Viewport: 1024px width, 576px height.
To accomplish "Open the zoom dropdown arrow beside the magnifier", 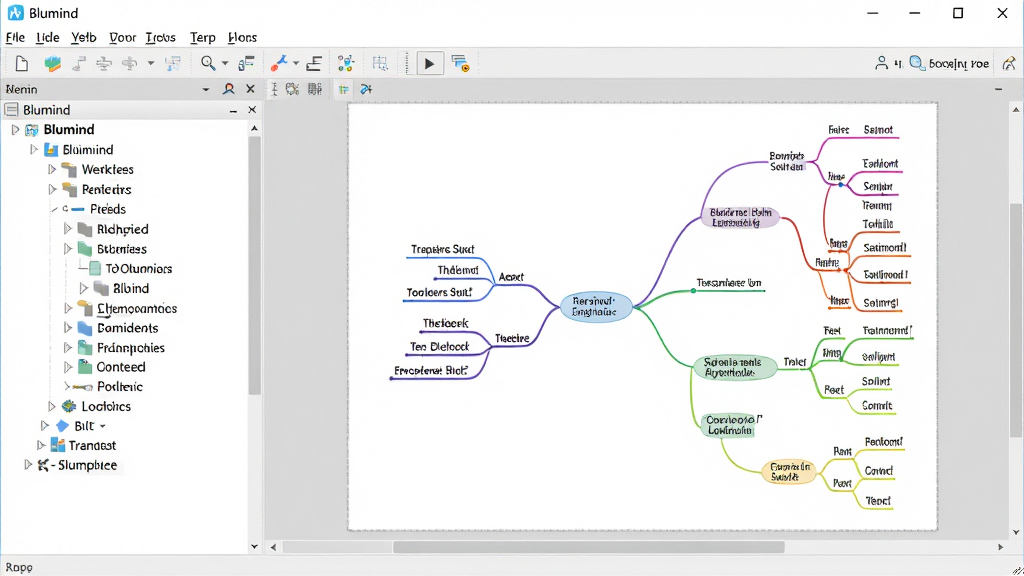I will click(x=225, y=63).
